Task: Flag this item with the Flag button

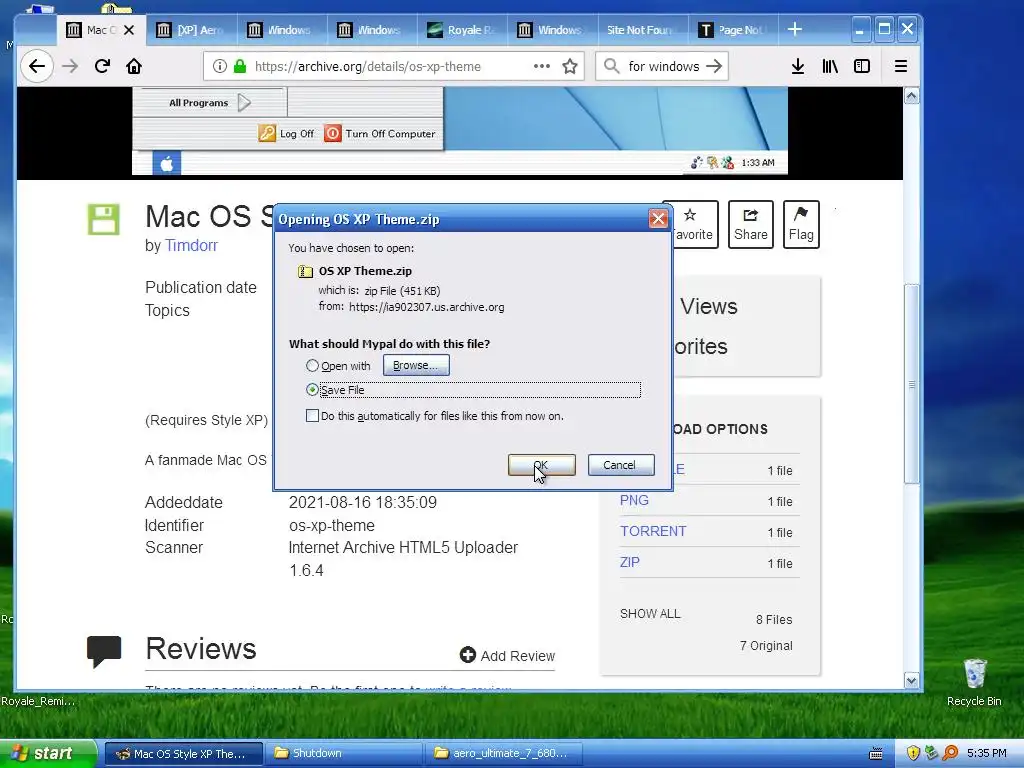Action: coord(801,225)
